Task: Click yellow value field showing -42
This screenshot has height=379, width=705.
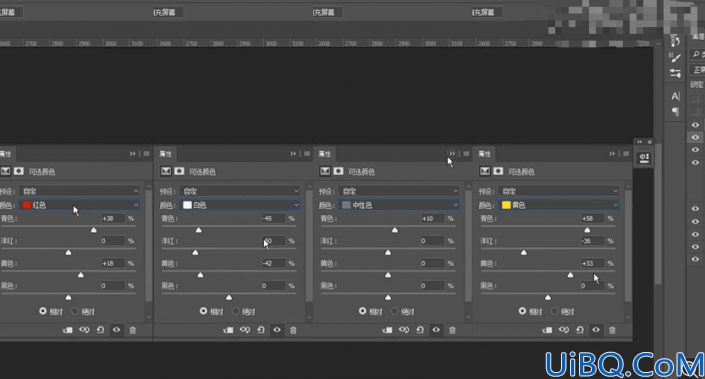Action: tap(273, 263)
